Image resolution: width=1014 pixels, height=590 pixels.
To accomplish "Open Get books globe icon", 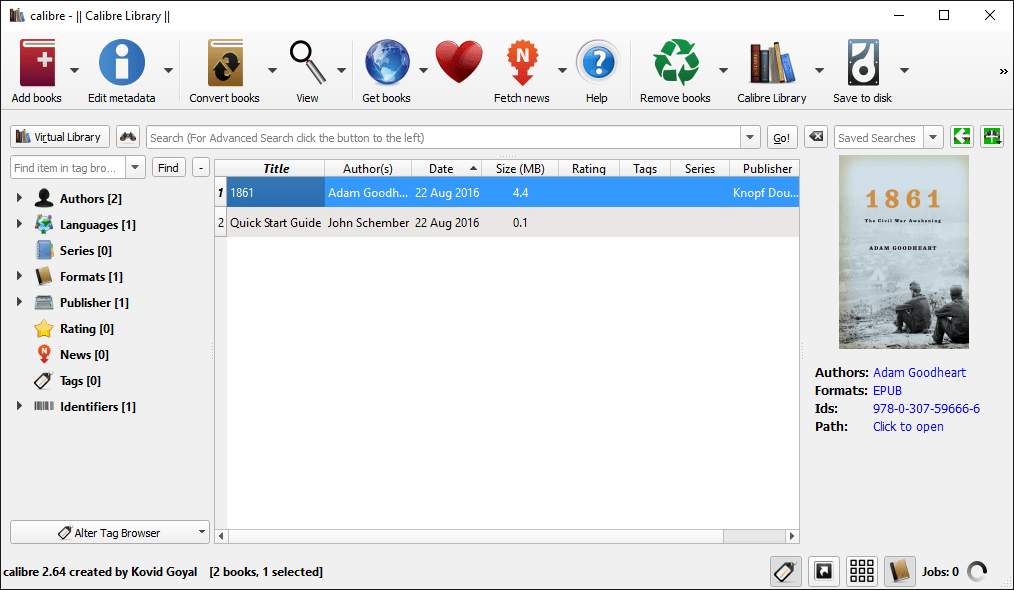I will 386,63.
